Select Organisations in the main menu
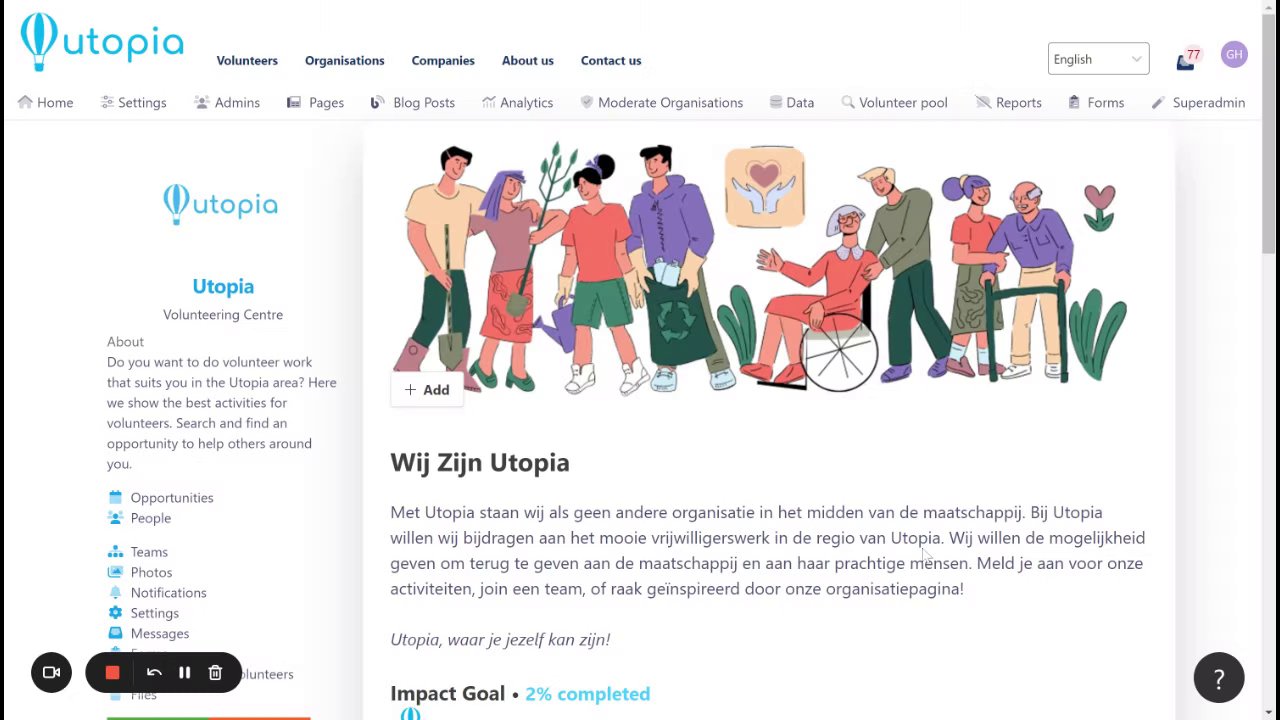Image resolution: width=1280 pixels, height=720 pixels. click(x=344, y=60)
